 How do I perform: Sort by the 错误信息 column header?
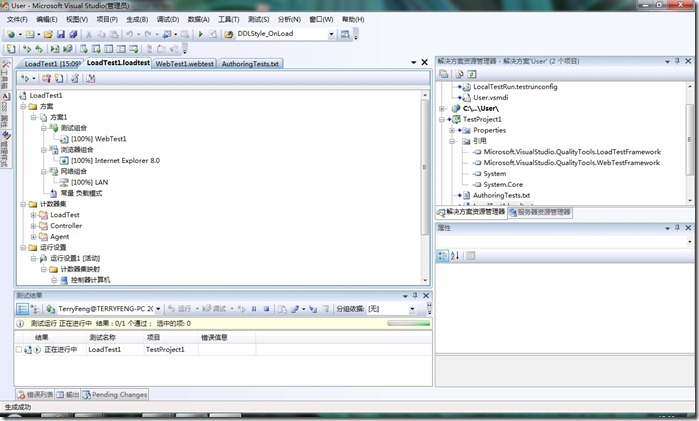(x=227, y=338)
